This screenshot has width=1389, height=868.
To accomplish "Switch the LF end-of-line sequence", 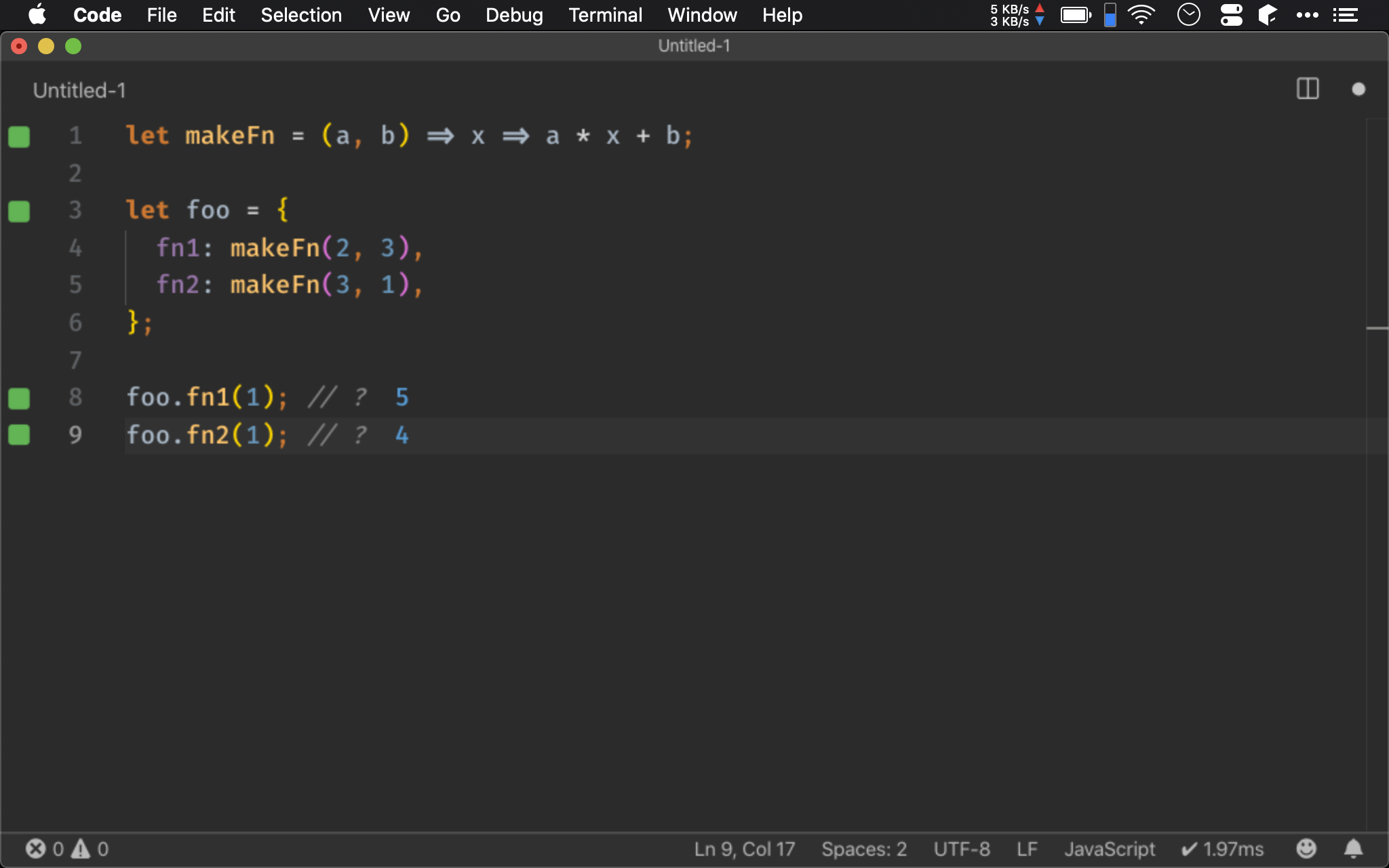I will click(x=1027, y=848).
